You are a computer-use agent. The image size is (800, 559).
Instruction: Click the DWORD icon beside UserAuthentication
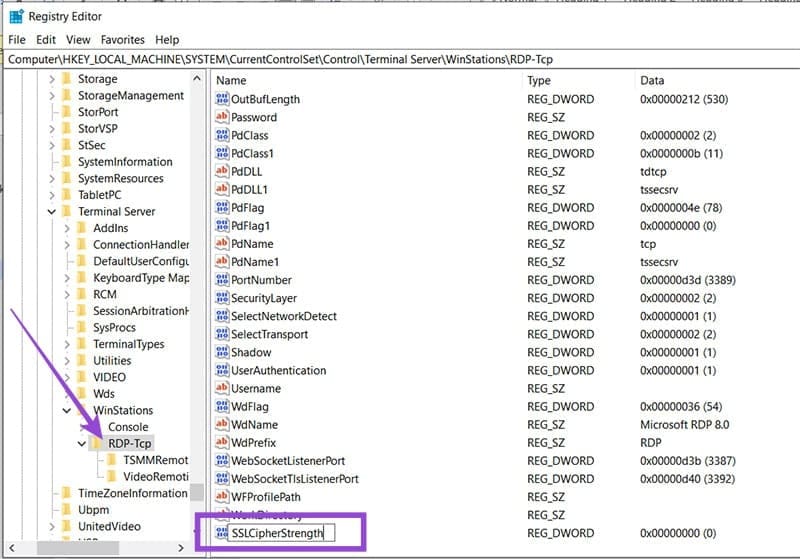222,370
